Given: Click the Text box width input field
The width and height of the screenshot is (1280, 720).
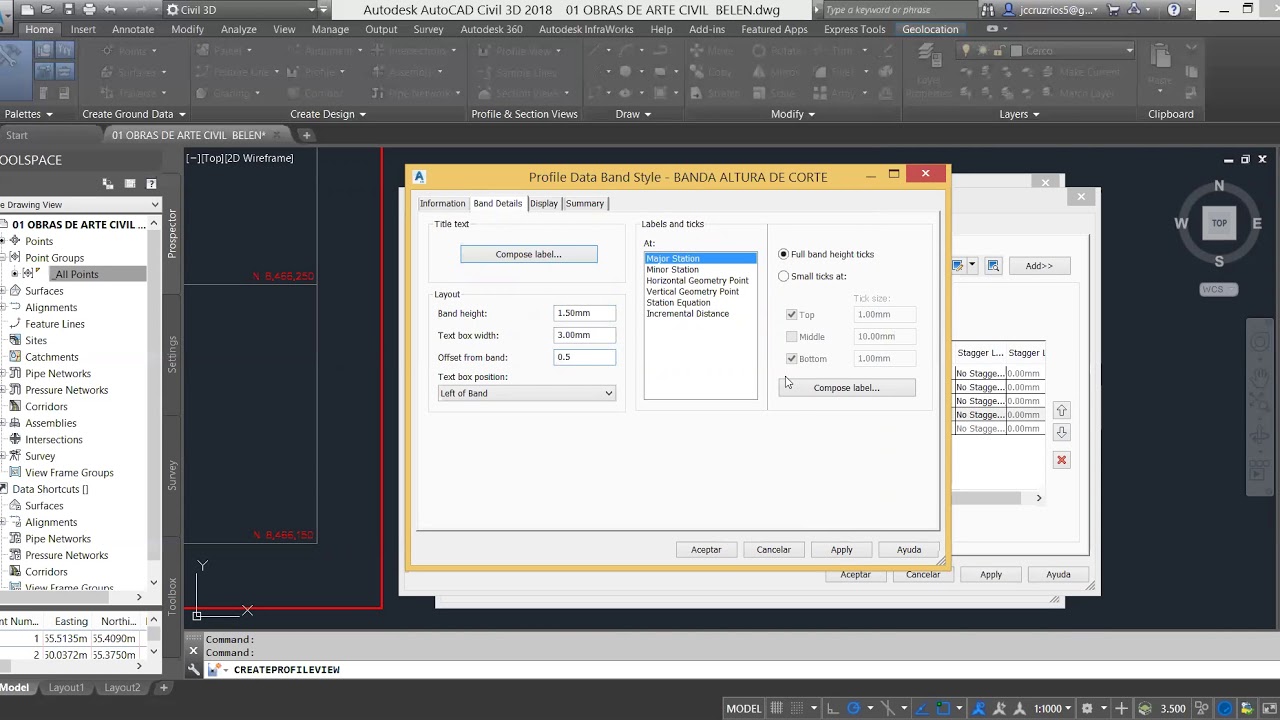Looking at the screenshot, I should 585,335.
